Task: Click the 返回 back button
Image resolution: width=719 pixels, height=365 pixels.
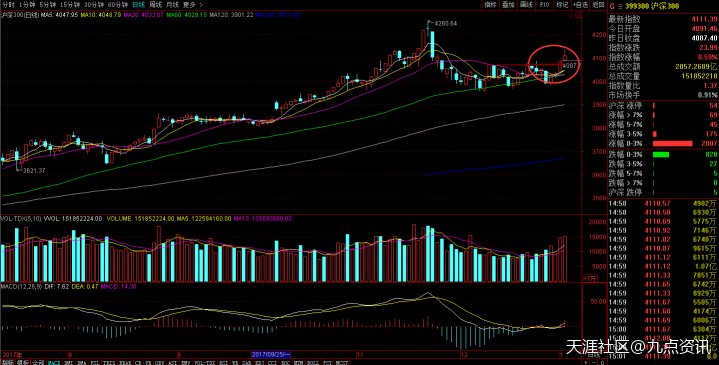Action: 598,5
